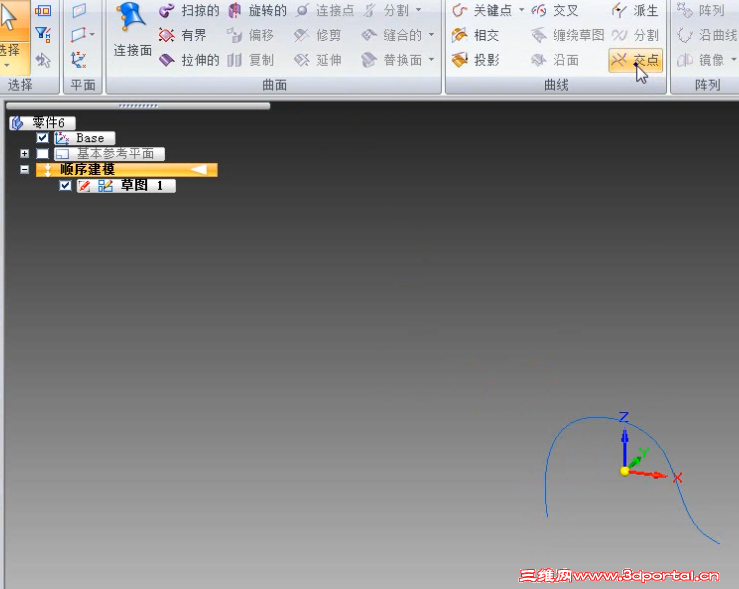Select the 投影 project curve tool

tap(475, 60)
